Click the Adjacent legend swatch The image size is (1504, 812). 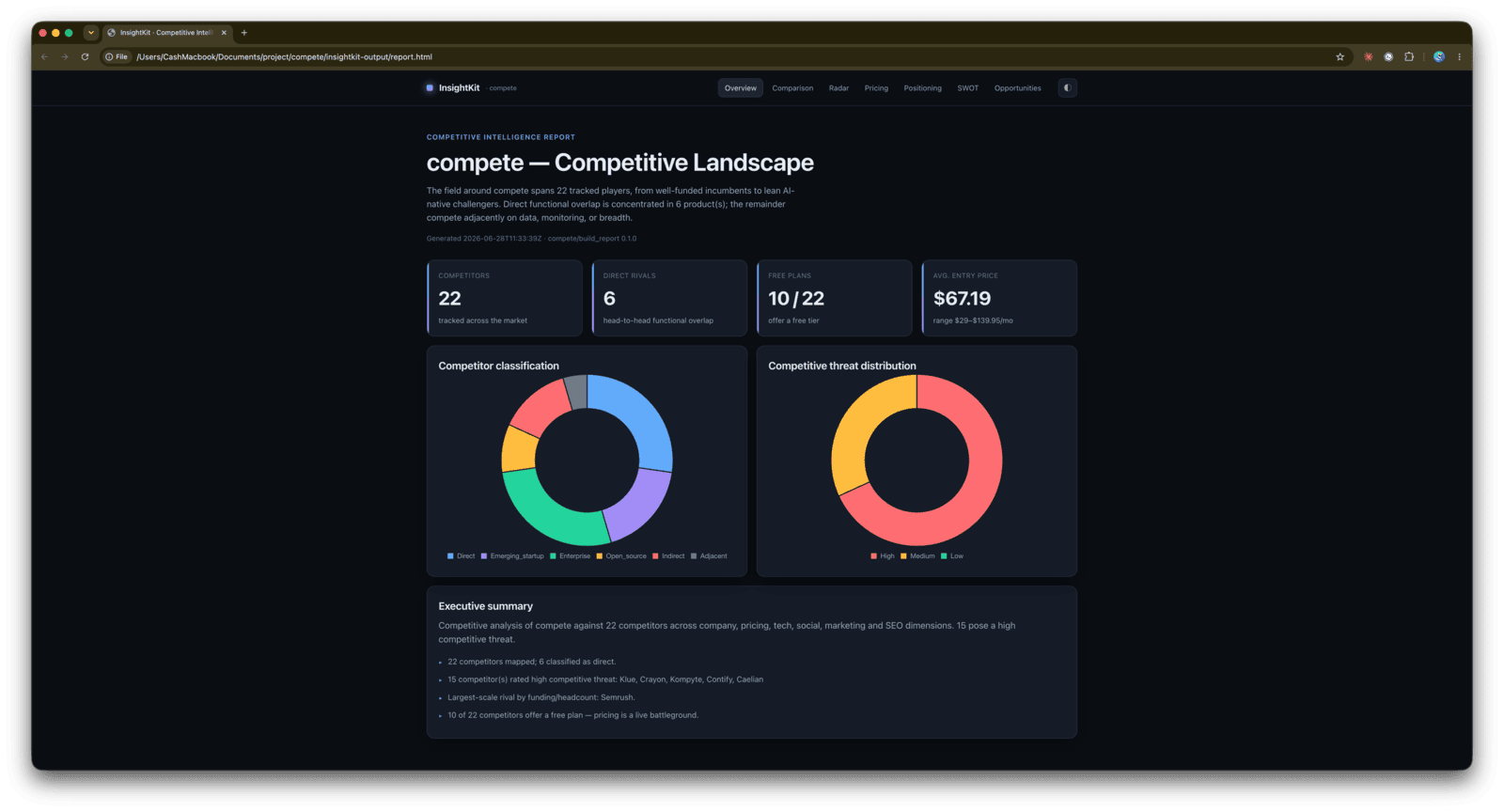[x=694, y=556]
